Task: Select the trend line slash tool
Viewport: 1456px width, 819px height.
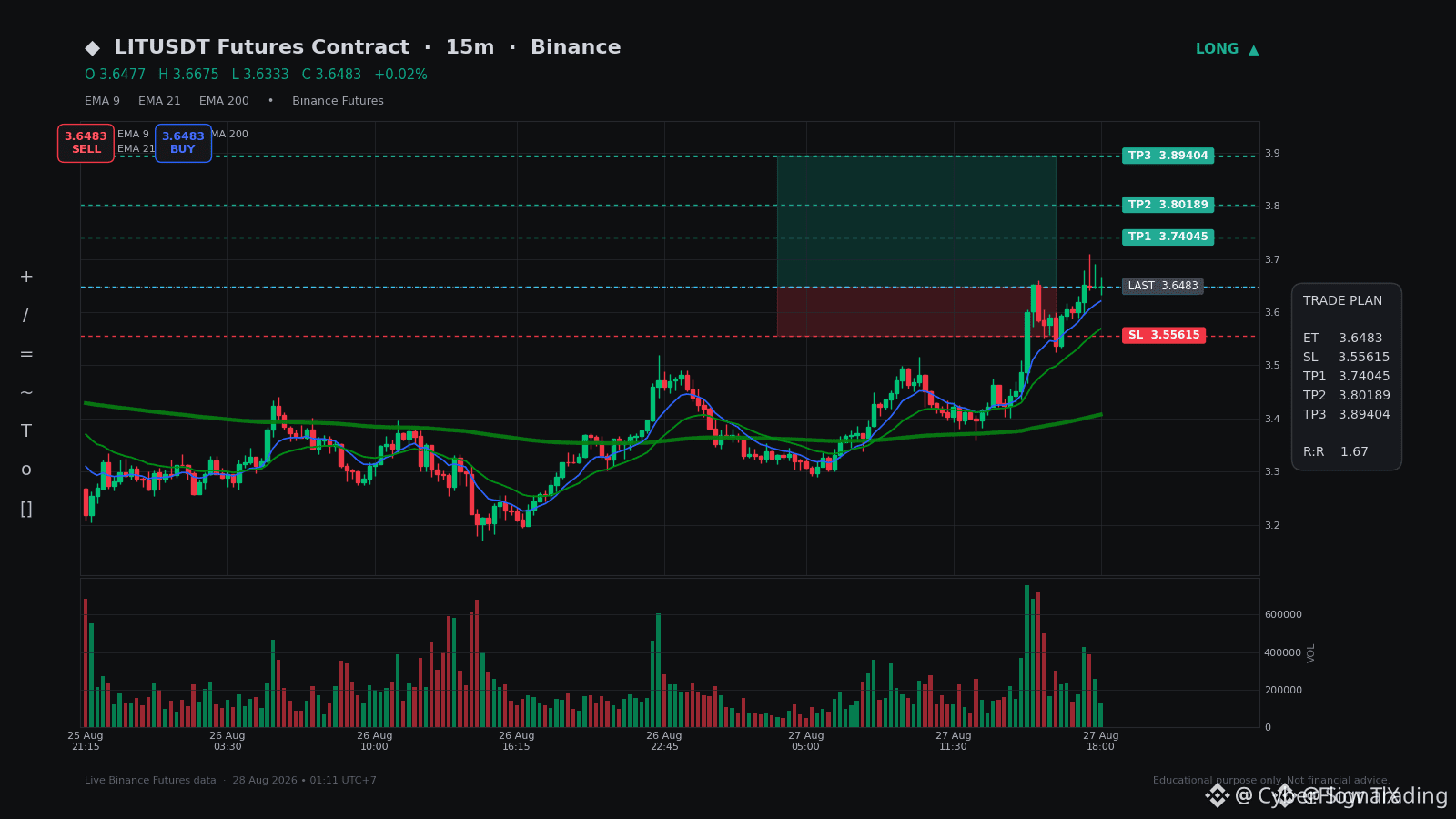Action: click(26, 316)
